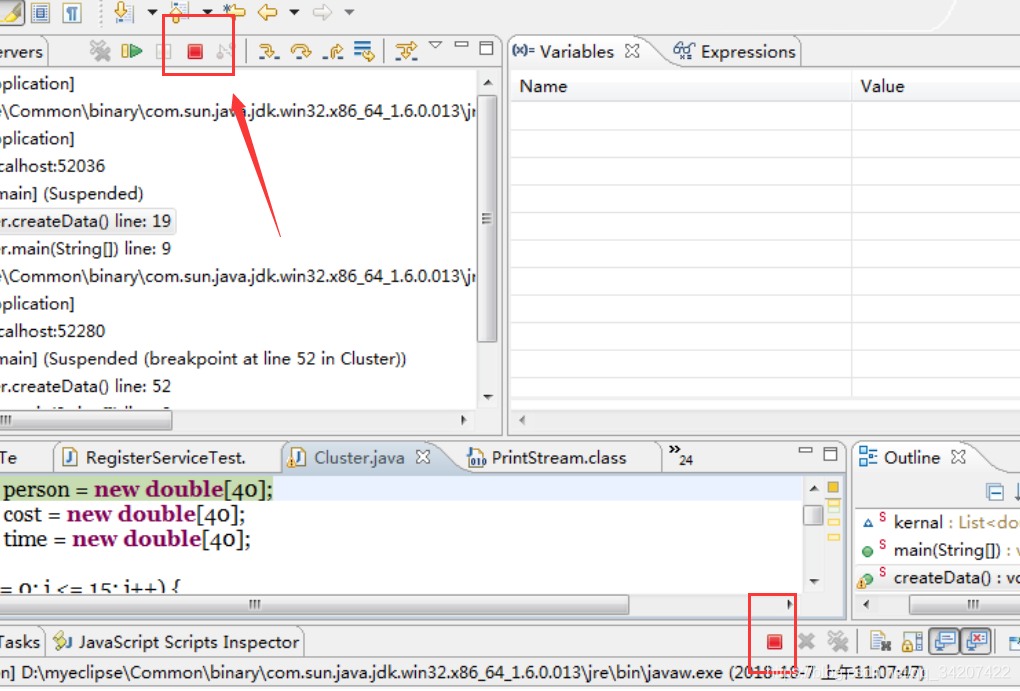
Task: Click Outline view tab
Action: tap(911, 458)
